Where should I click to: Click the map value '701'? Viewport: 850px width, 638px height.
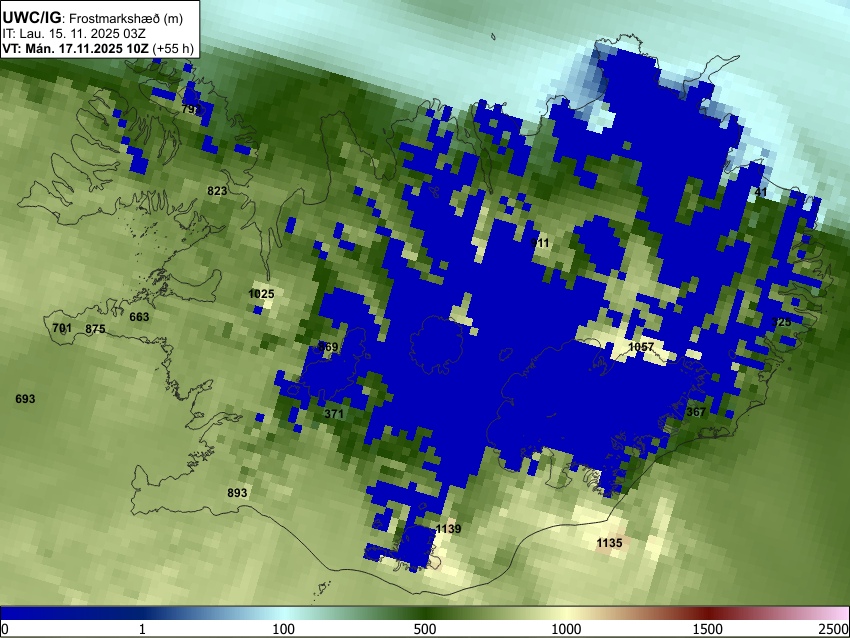(x=62, y=327)
